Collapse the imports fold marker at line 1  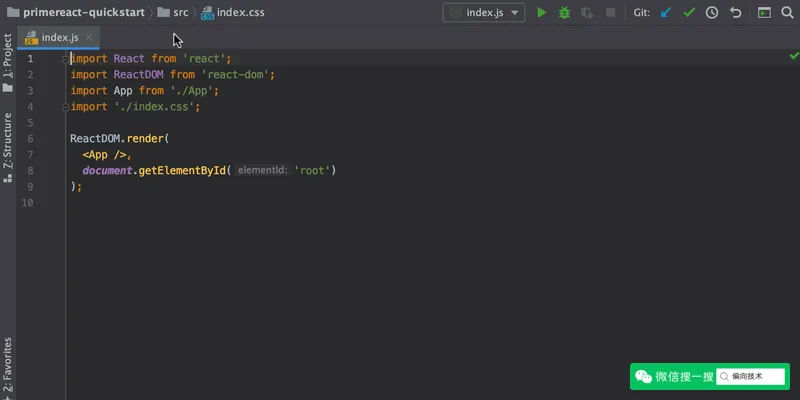(x=65, y=59)
